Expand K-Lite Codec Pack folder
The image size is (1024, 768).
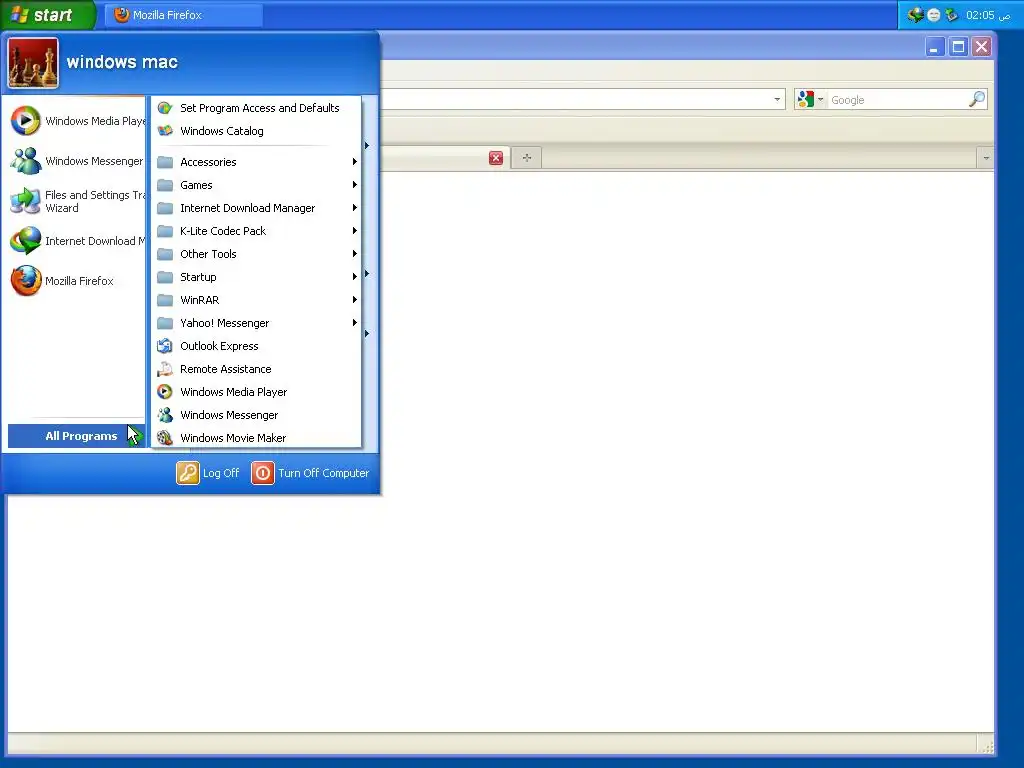[x=256, y=231]
